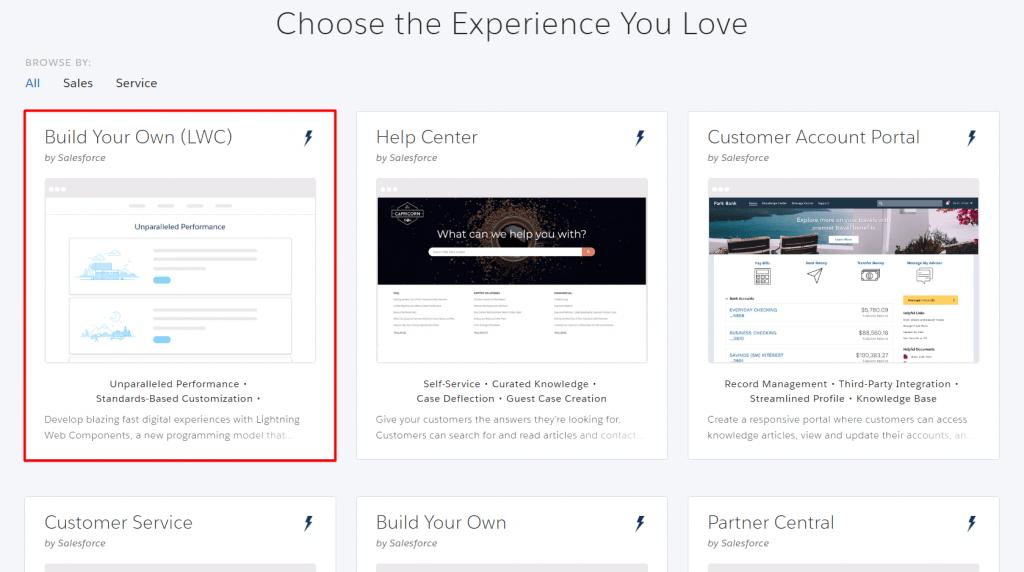The width and height of the screenshot is (1024, 572).
Task: Filter templates by Sales
Action: pyautogui.click(x=78, y=83)
